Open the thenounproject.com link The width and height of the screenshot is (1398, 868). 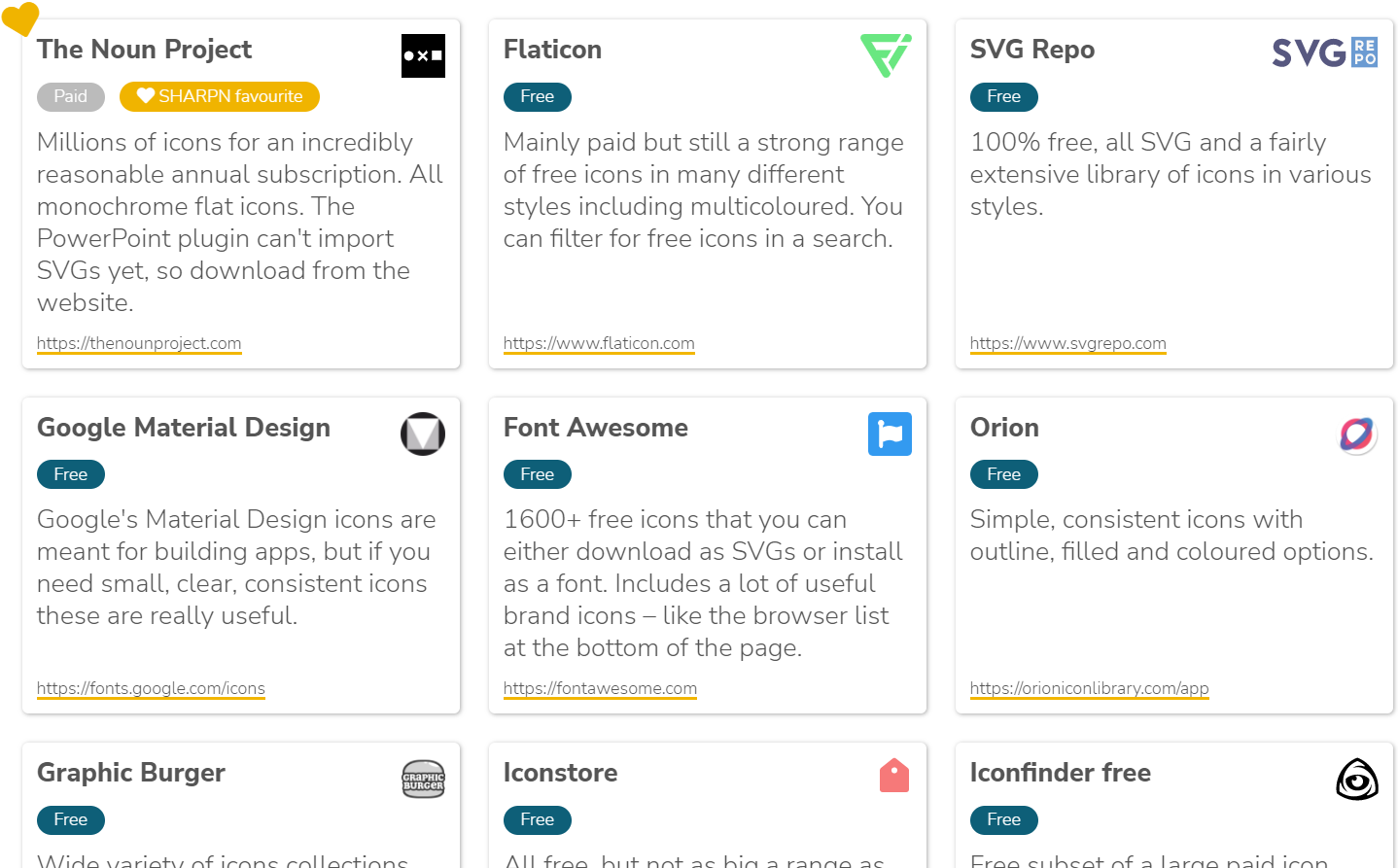(139, 343)
